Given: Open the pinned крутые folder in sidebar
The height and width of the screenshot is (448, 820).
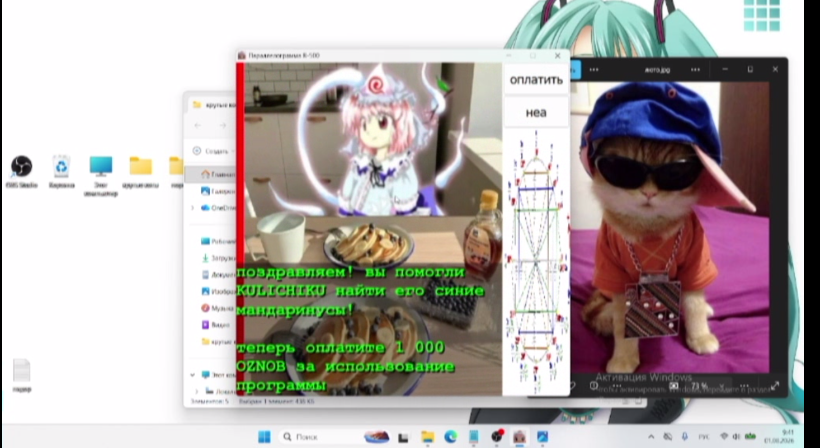Looking at the screenshot, I should [x=218, y=342].
